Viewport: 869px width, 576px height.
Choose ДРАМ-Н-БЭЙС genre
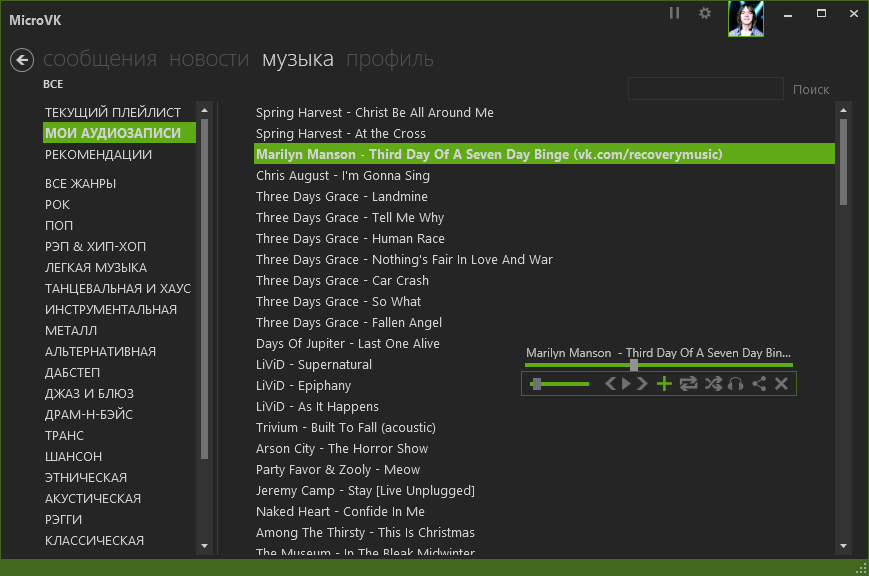89,415
